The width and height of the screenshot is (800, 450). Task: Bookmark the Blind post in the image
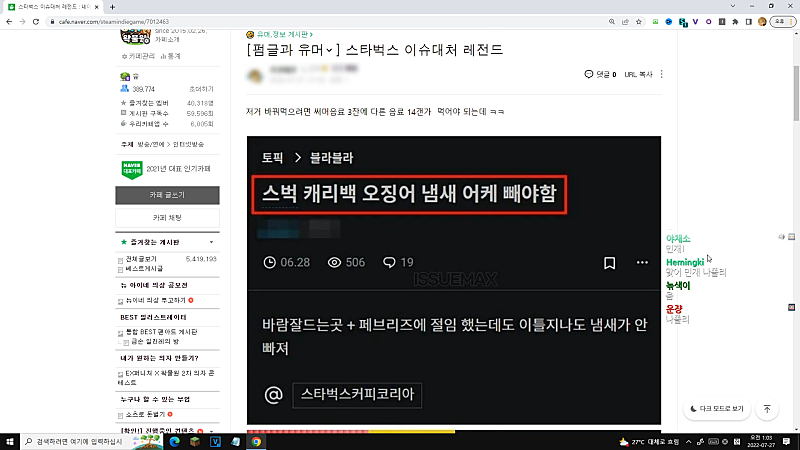(609, 263)
